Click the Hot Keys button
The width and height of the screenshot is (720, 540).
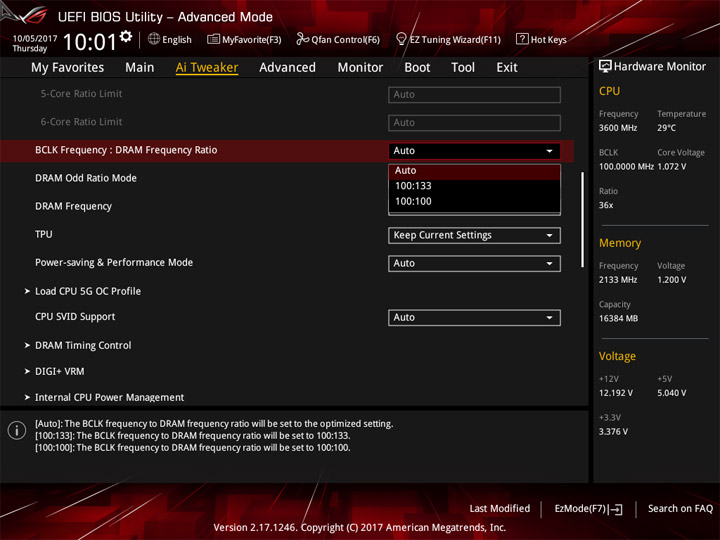(x=541, y=39)
